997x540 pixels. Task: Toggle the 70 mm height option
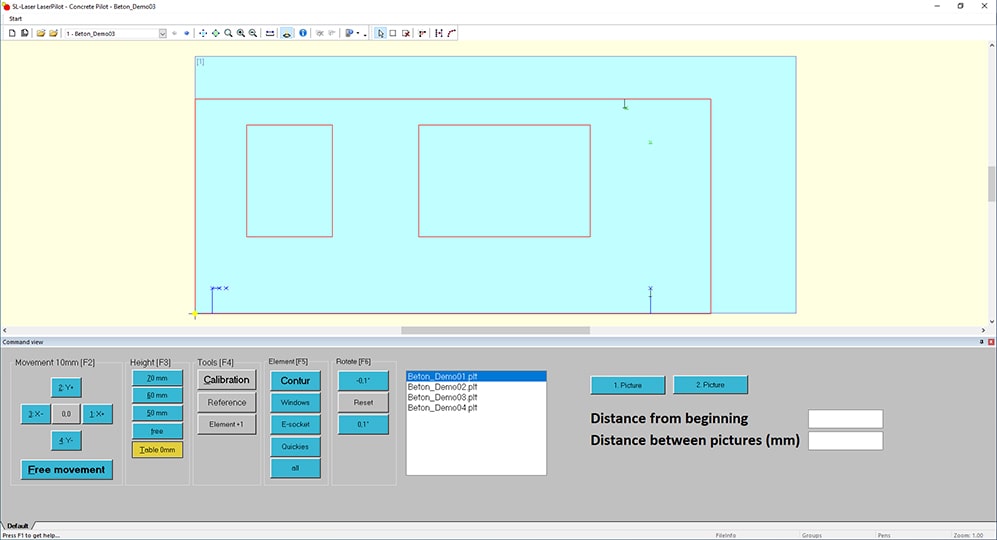[x=157, y=378]
